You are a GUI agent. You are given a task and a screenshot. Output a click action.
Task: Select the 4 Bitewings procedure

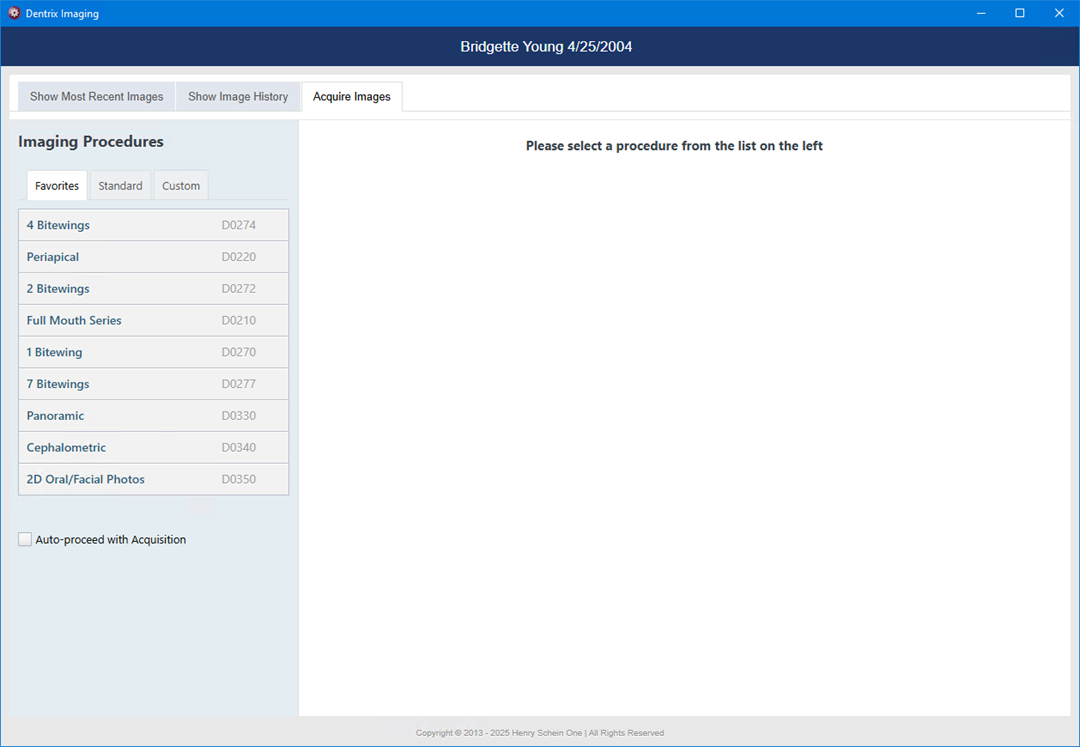click(x=154, y=225)
